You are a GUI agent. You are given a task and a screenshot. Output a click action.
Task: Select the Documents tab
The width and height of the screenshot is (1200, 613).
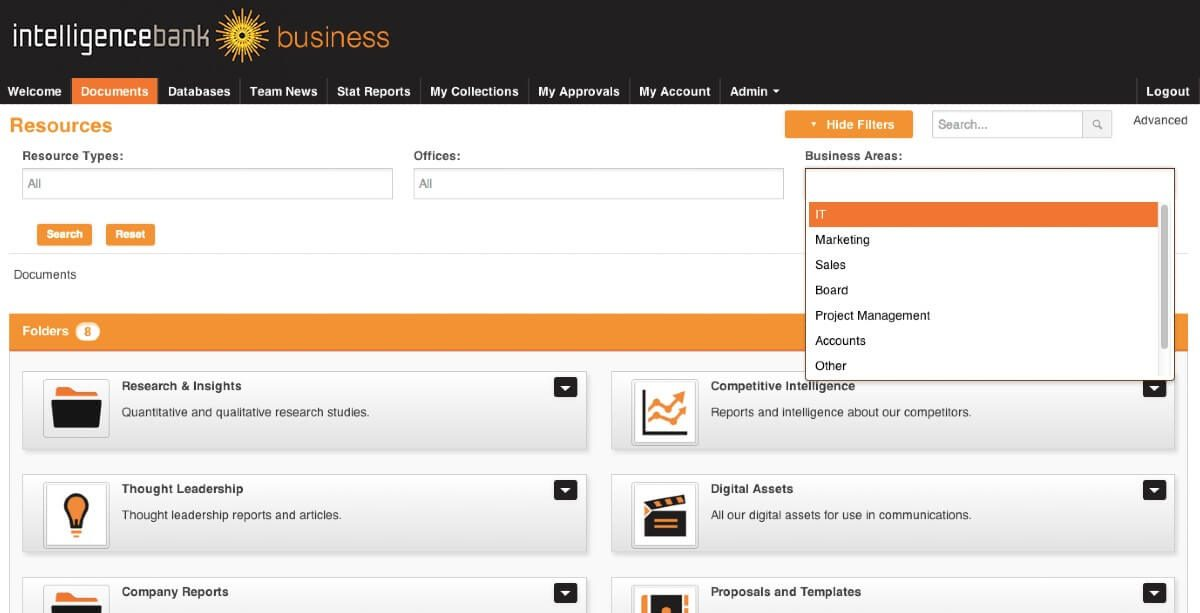[115, 91]
